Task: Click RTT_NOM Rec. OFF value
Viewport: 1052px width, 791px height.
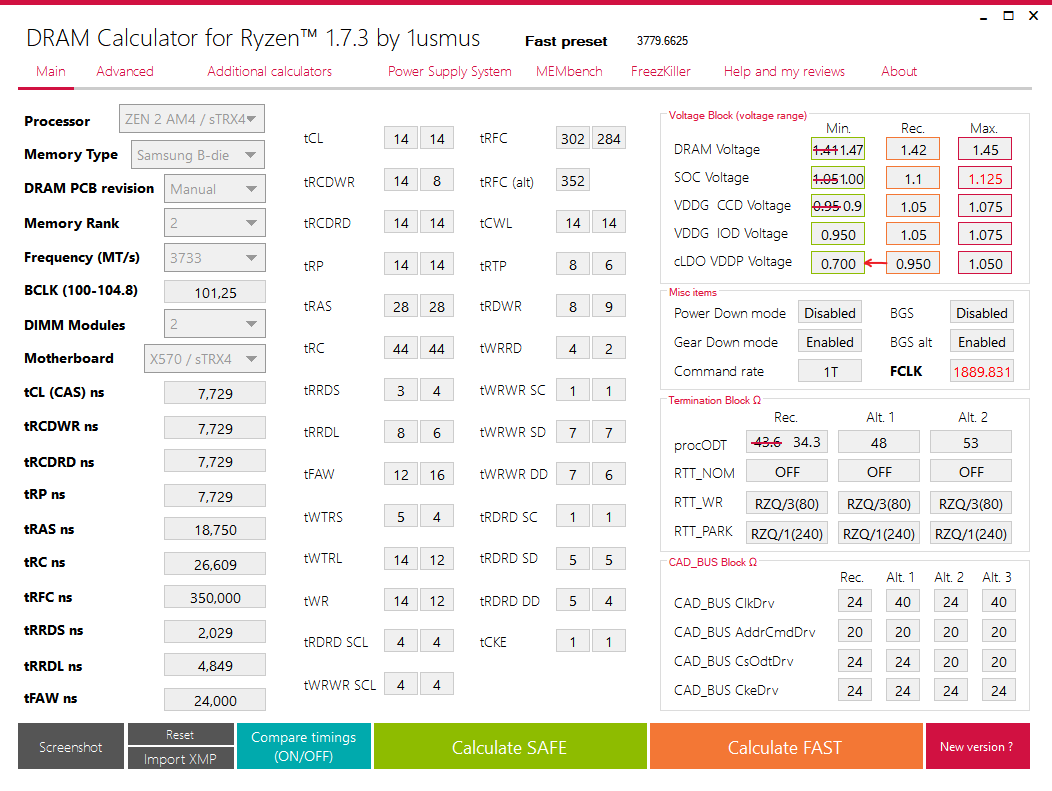Action: 787,472
